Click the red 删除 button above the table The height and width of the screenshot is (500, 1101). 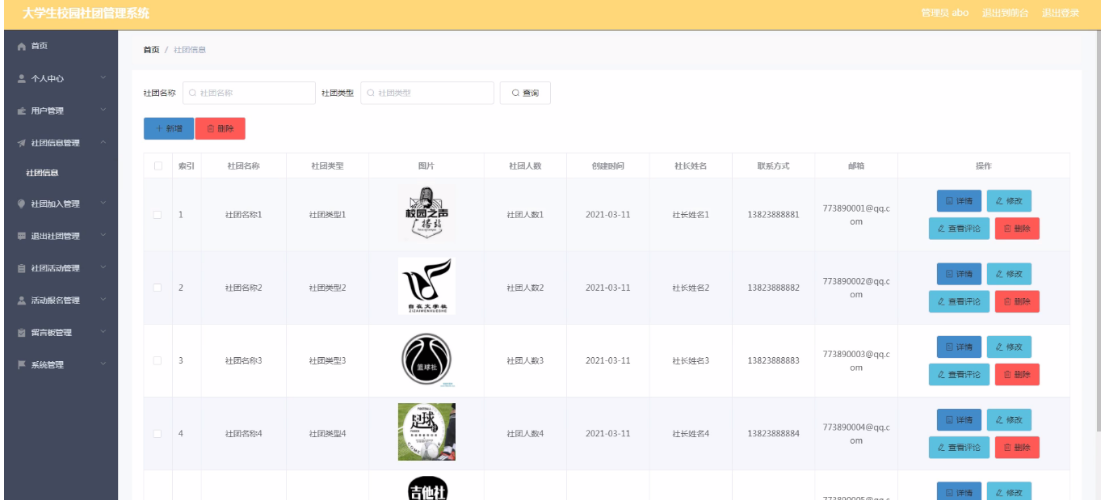(220, 129)
